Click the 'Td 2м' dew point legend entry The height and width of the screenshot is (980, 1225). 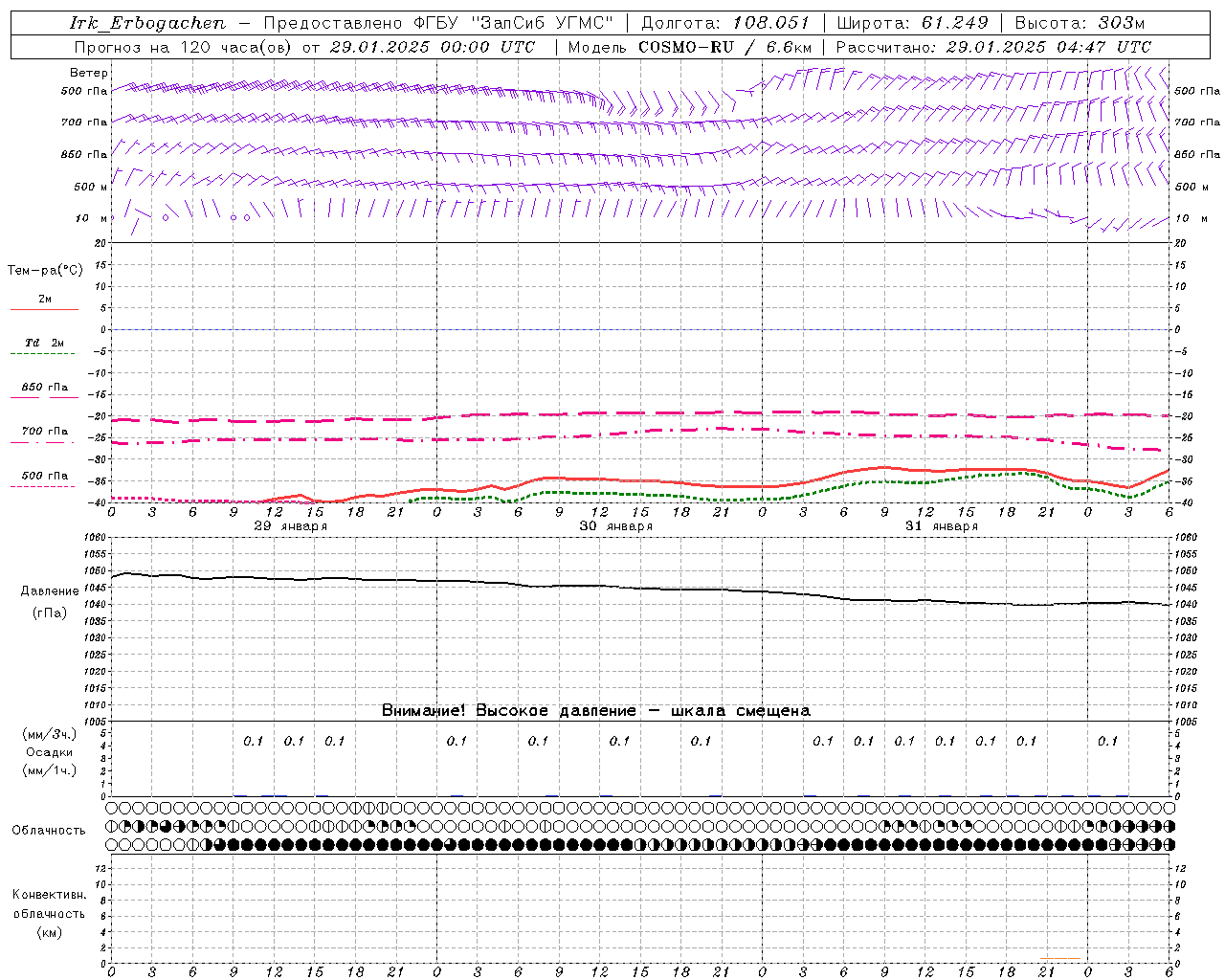click(x=44, y=343)
